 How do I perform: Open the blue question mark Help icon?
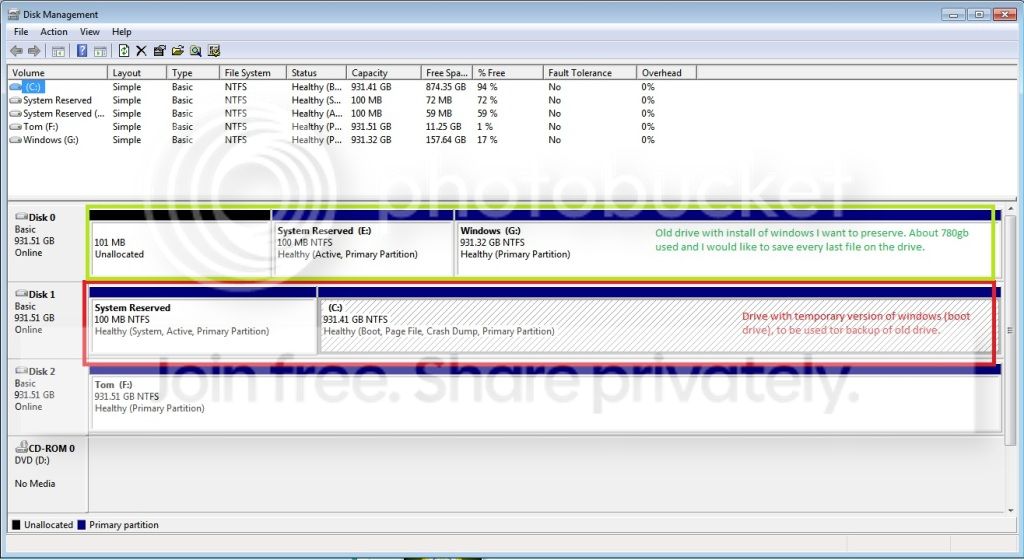[82, 50]
